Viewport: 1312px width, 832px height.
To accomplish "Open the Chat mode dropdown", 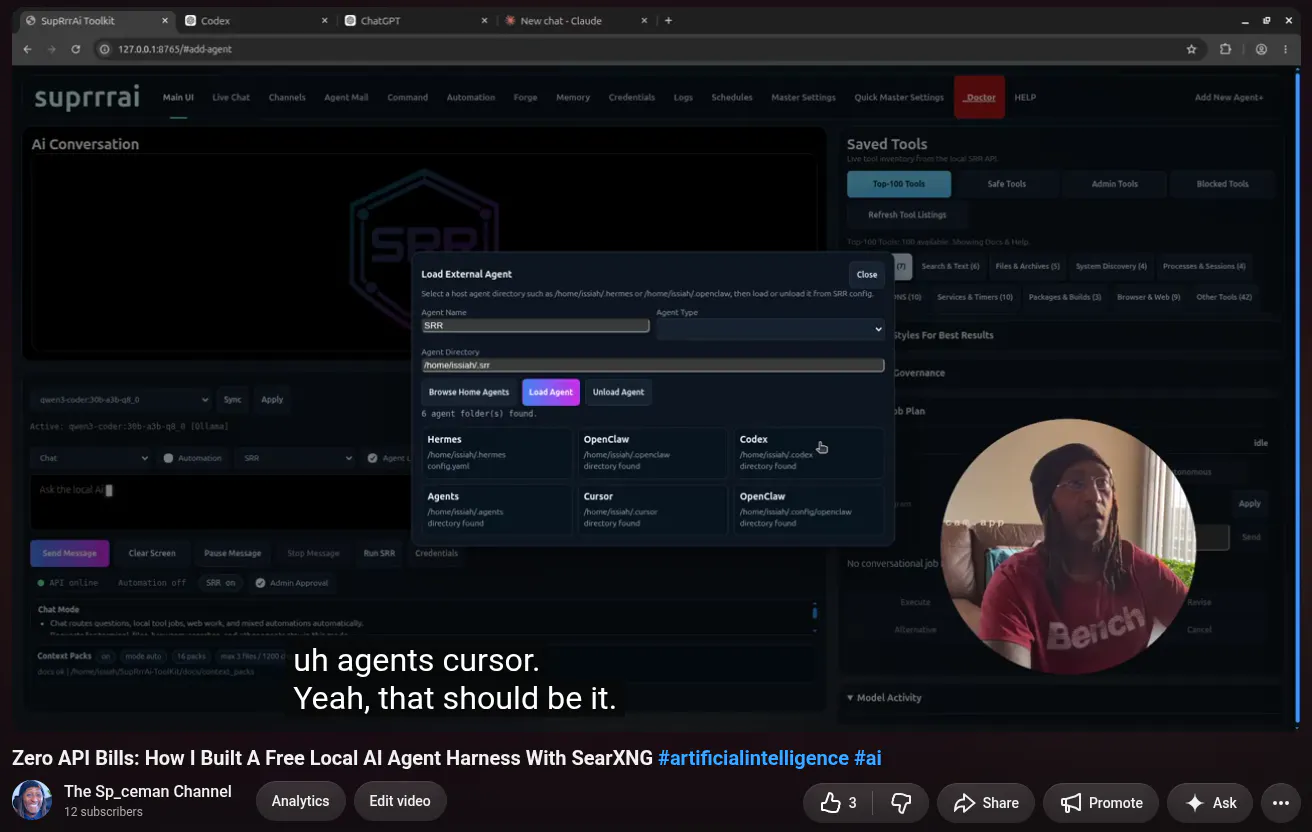I will [x=90, y=458].
